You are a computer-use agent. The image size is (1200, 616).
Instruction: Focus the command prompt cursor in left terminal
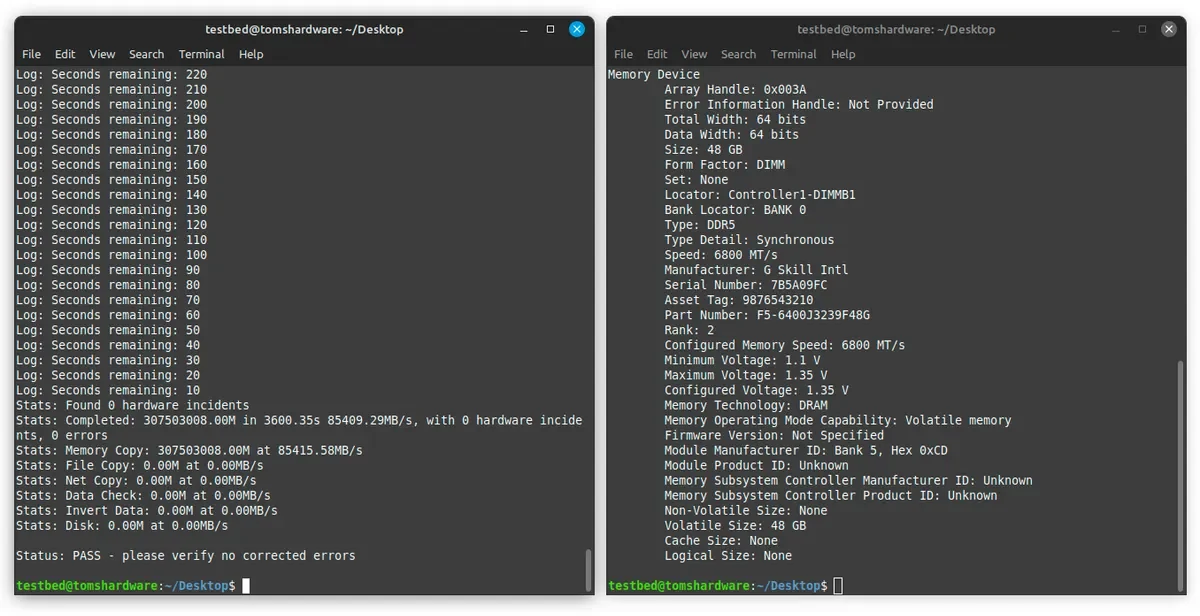coord(246,585)
